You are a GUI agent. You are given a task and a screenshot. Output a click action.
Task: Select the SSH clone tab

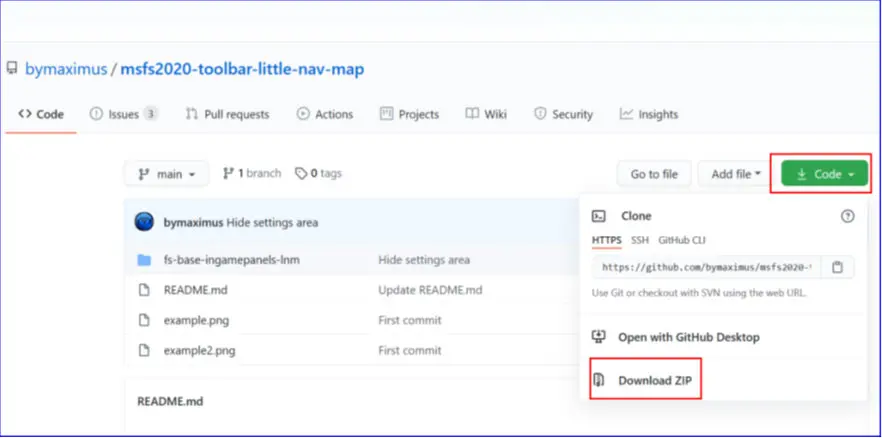click(640, 241)
